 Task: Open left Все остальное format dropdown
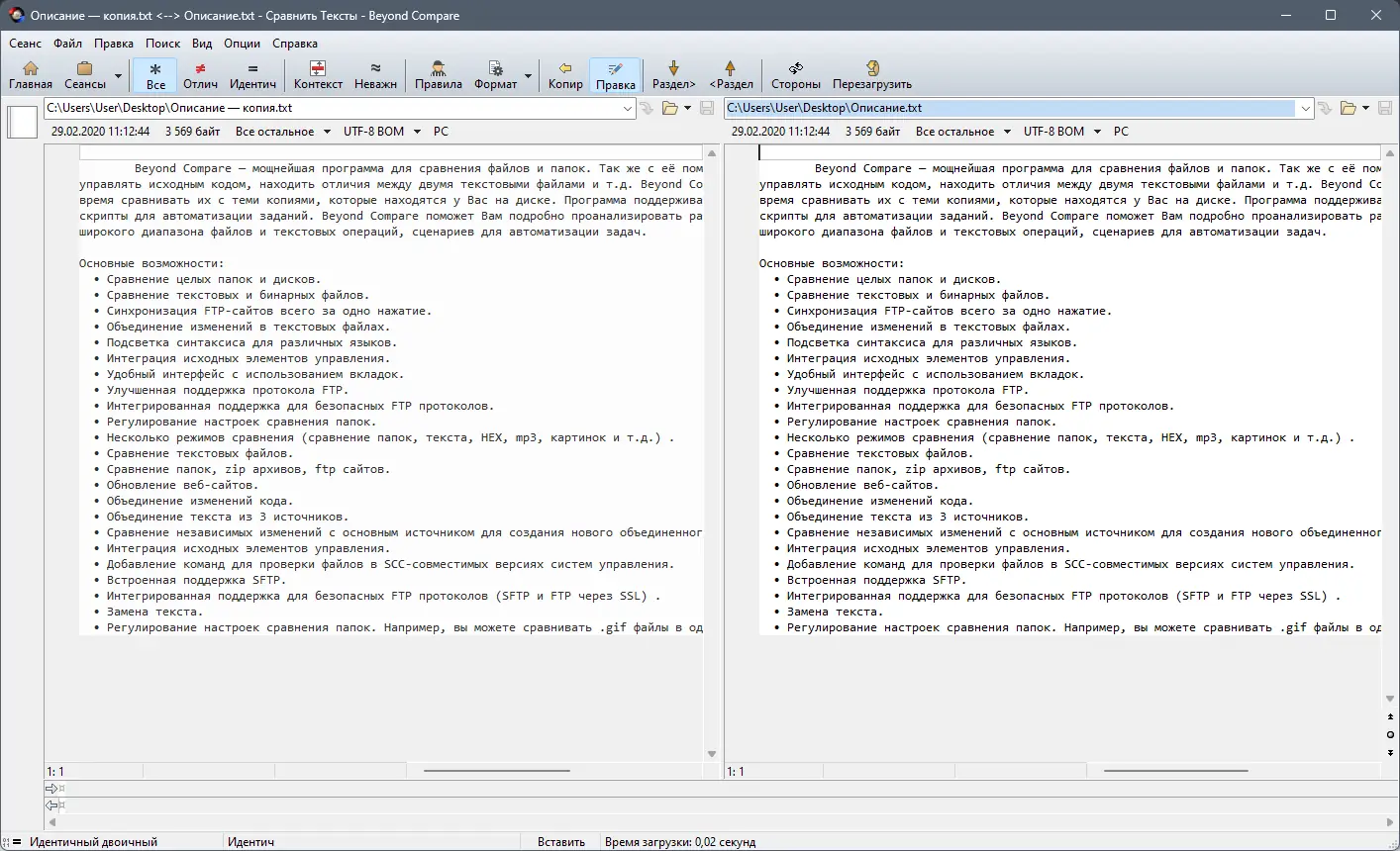pyautogui.click(x=282, y=131)
